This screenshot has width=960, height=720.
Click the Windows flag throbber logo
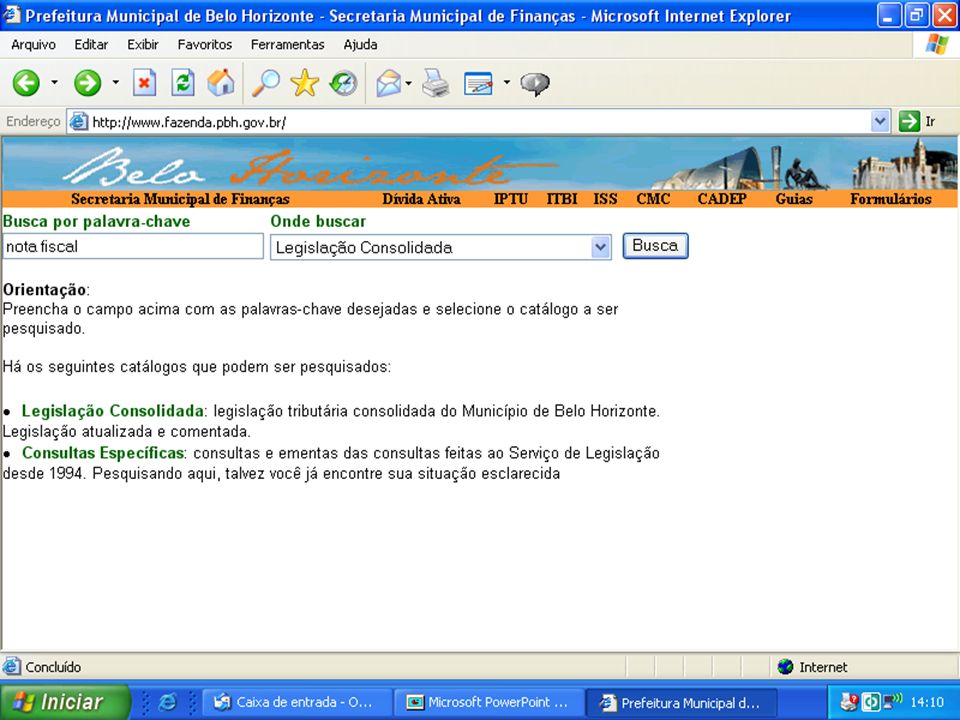pos(936,44)
